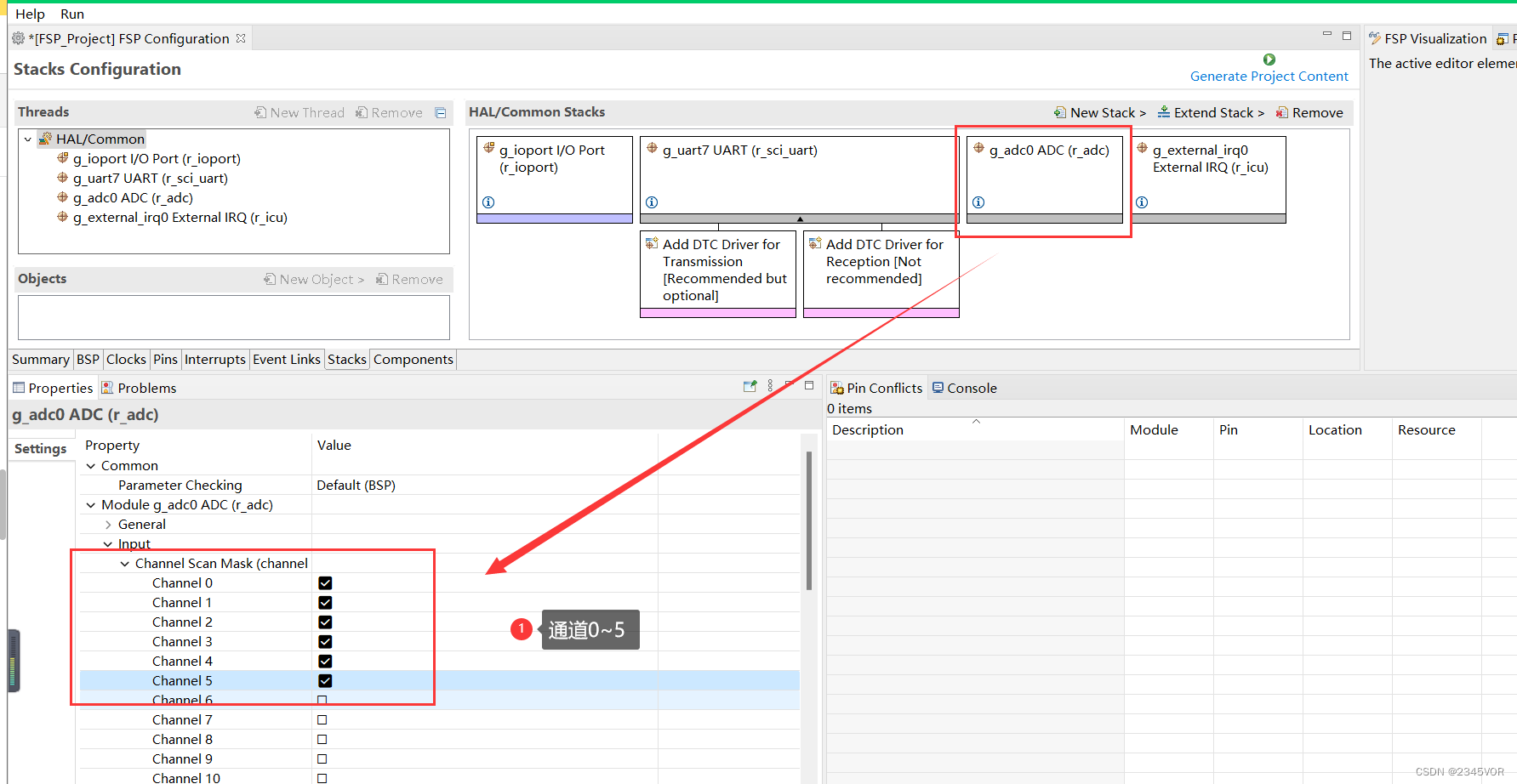Open the Problems view tab

pyautogui.click(x=139, y=389)
